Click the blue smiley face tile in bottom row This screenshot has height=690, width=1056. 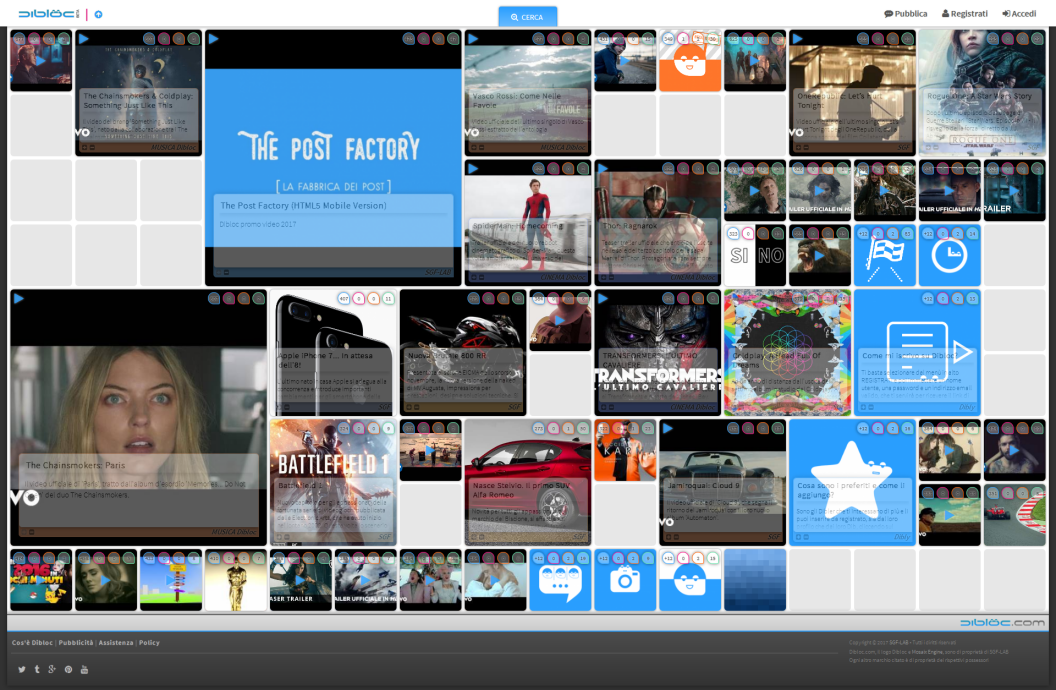click(x=690, y=580)
